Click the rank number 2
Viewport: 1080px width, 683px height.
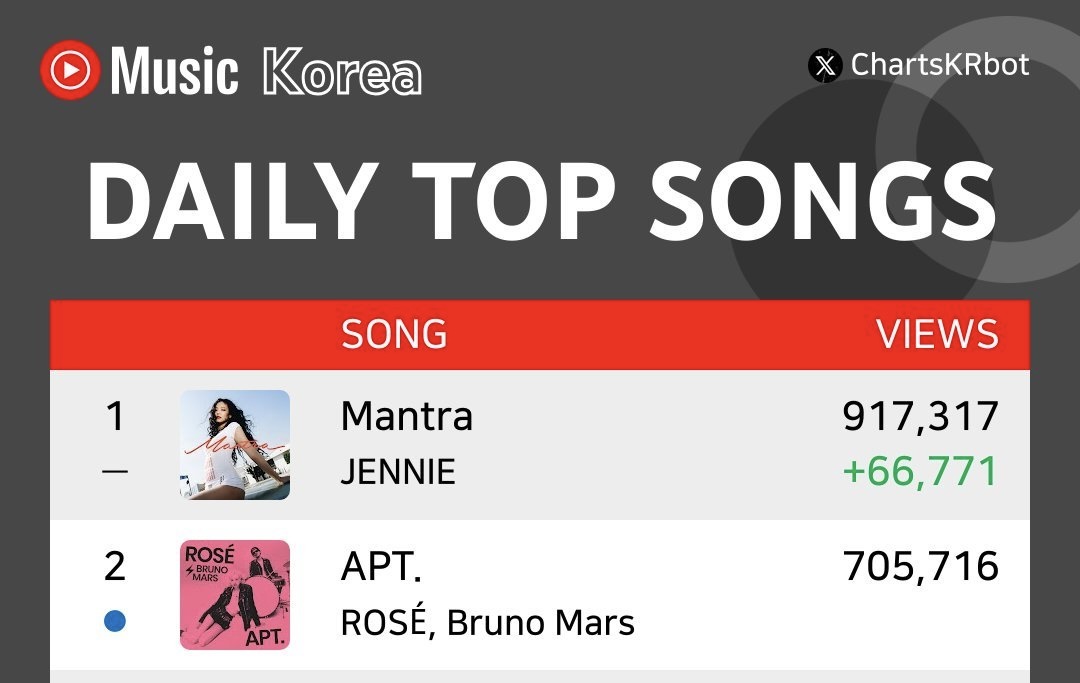tap(115, 567)
